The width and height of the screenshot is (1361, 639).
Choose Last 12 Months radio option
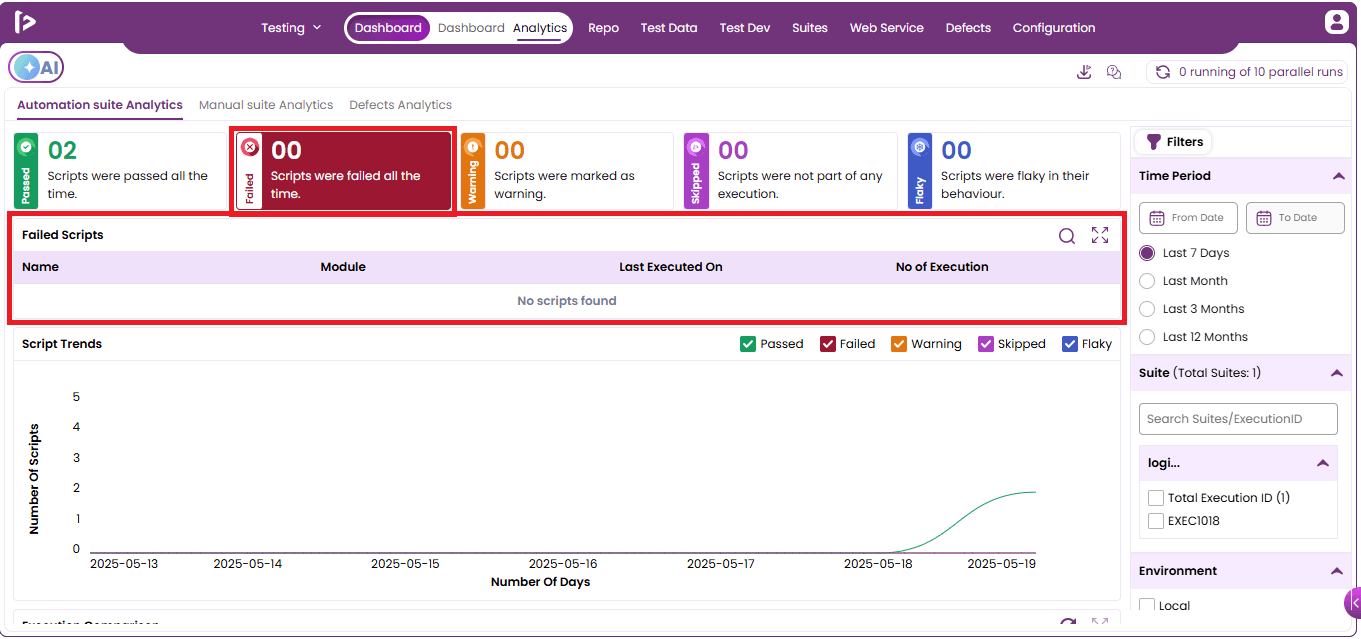(x=1147, y=337)
